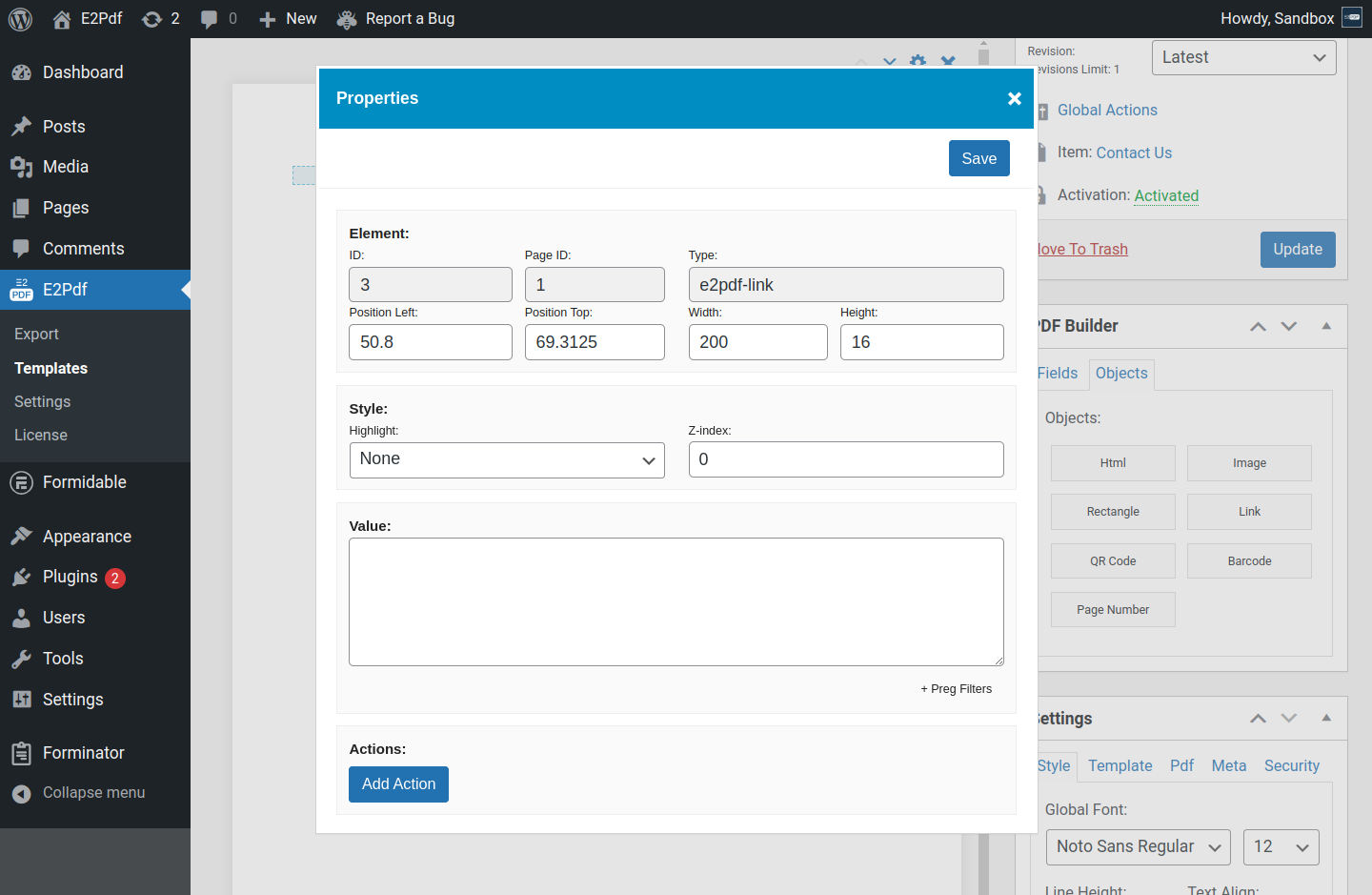Screen dimensions: 1372x895
Task: Switch to the Objects tab
Action: [1120, 374]
